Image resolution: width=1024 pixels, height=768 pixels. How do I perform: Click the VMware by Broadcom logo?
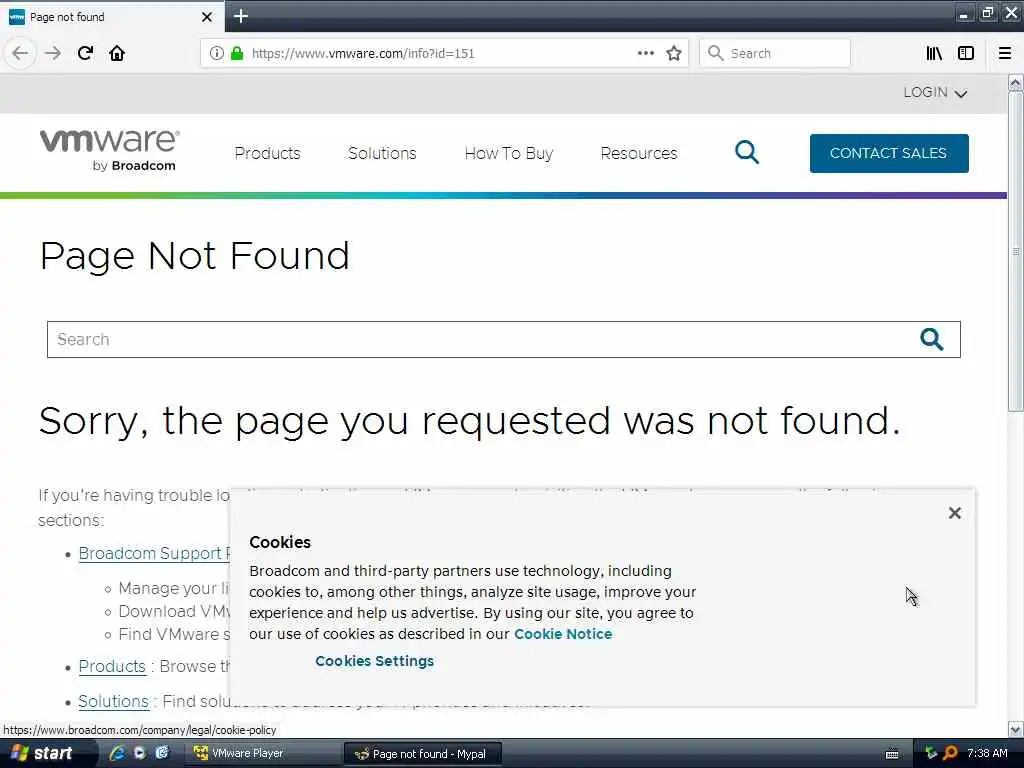[x=110, y=150]
